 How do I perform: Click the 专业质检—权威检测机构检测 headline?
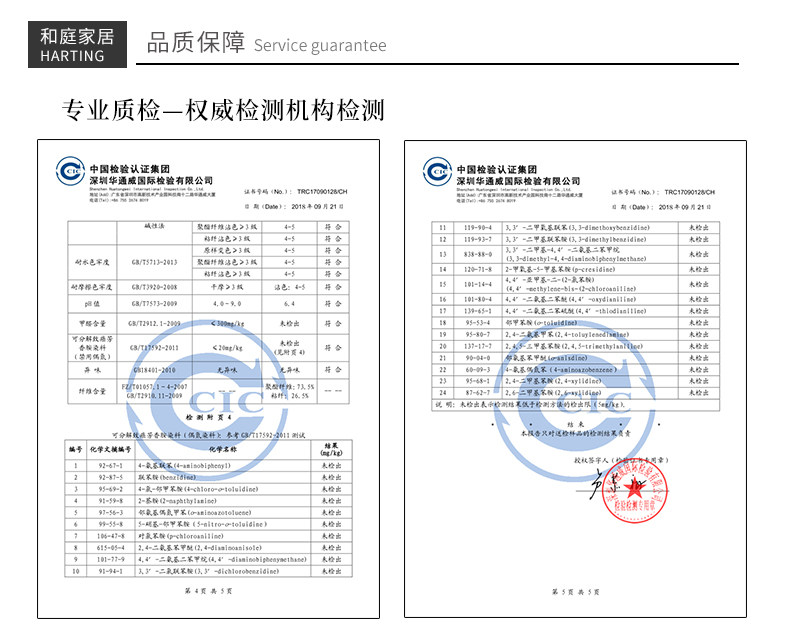click(x=223, y=110)
